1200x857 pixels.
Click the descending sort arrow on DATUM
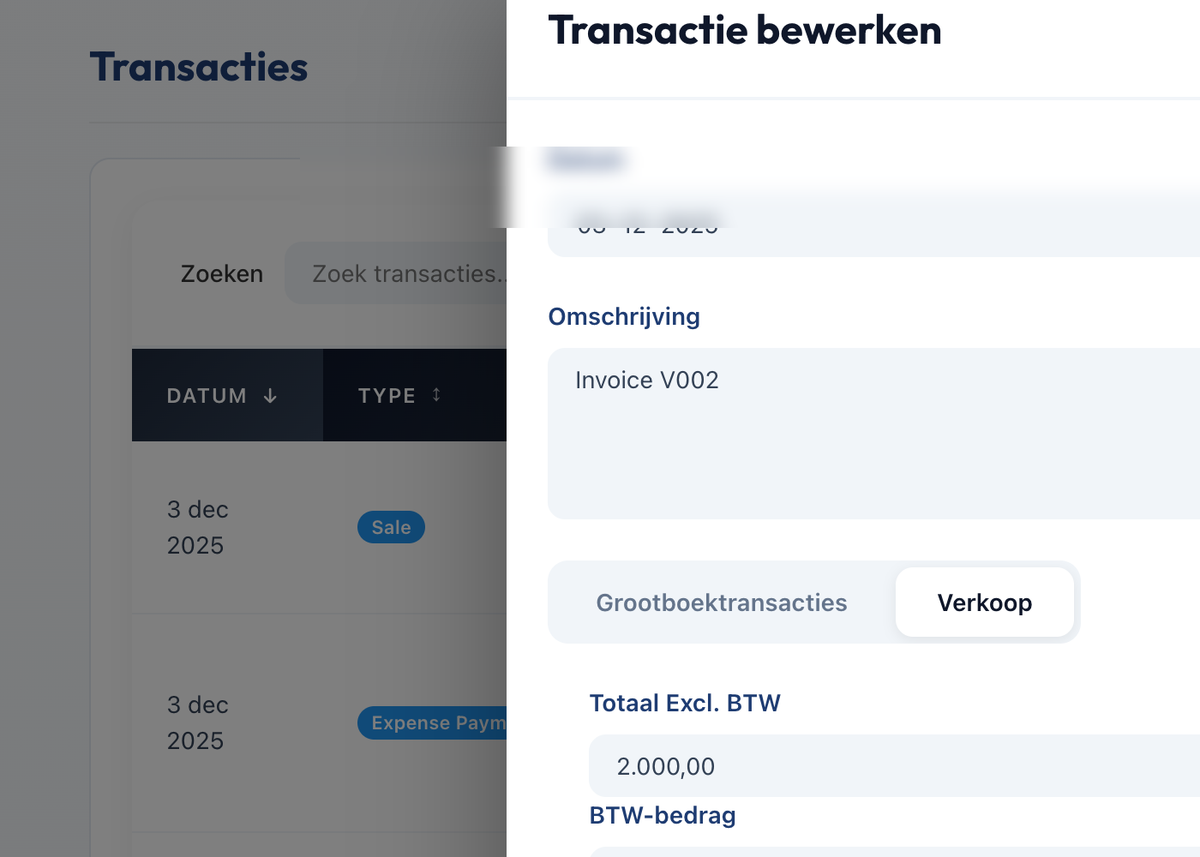pyautogui.click(x=270, y=396)
